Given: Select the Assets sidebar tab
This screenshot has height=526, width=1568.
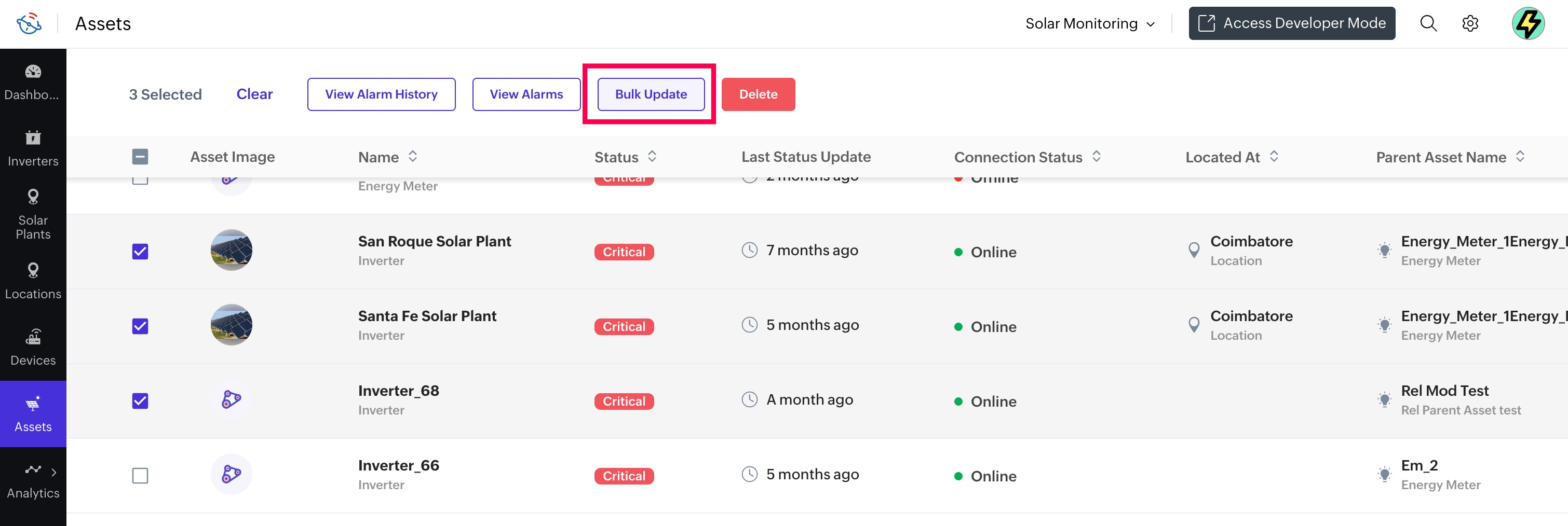Looking at the screenshot, I should click(33, 414).
